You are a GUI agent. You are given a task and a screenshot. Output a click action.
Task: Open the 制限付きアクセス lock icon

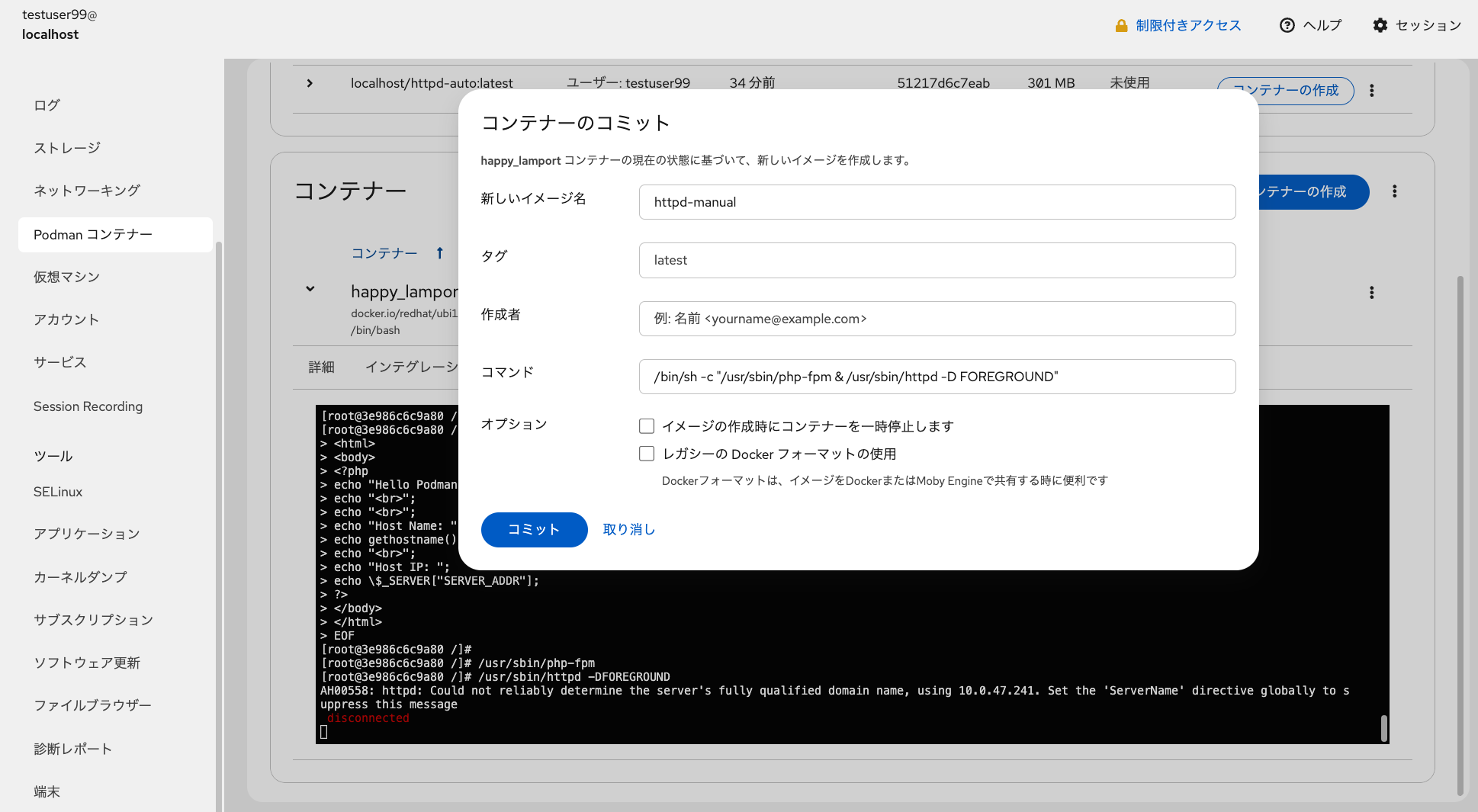pyautogui.click(x=1121, y=24)
